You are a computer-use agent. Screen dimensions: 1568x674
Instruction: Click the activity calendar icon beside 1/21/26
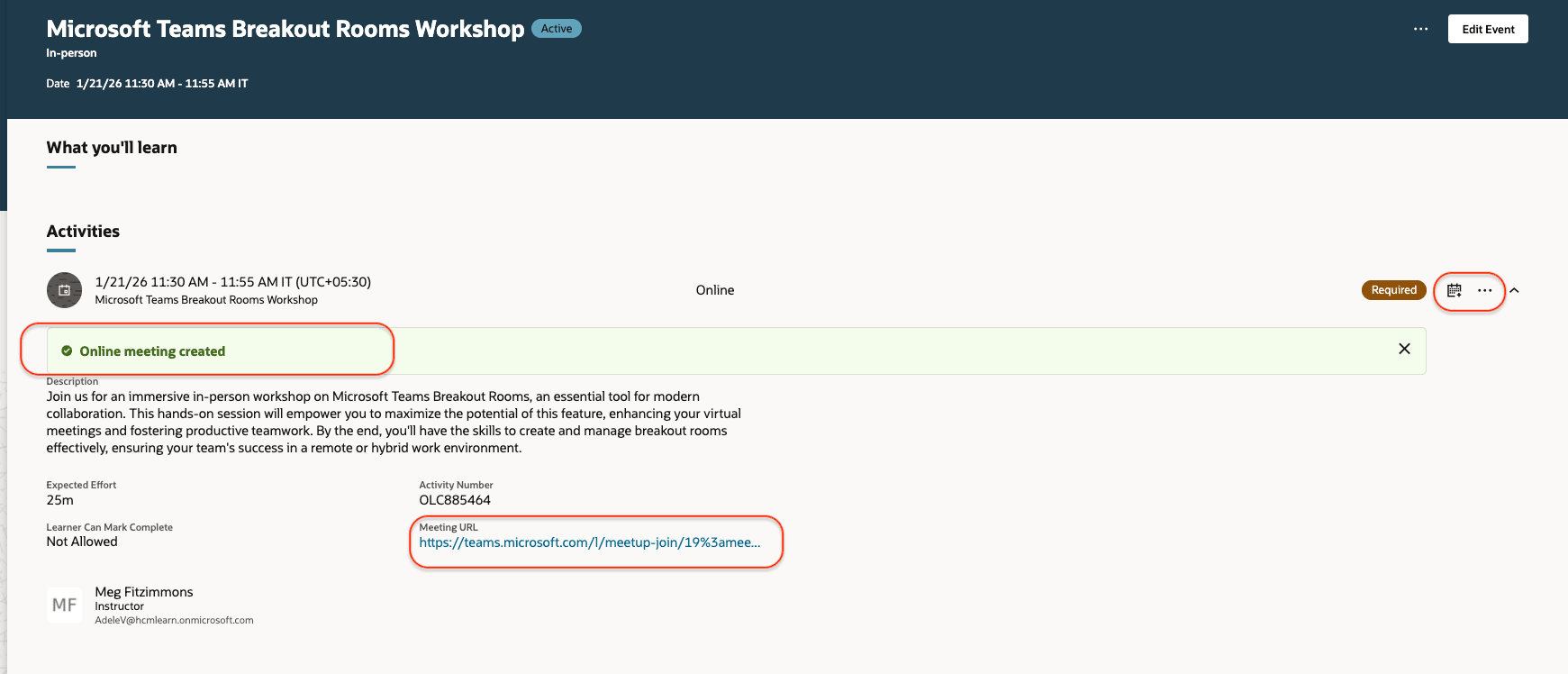64,290
